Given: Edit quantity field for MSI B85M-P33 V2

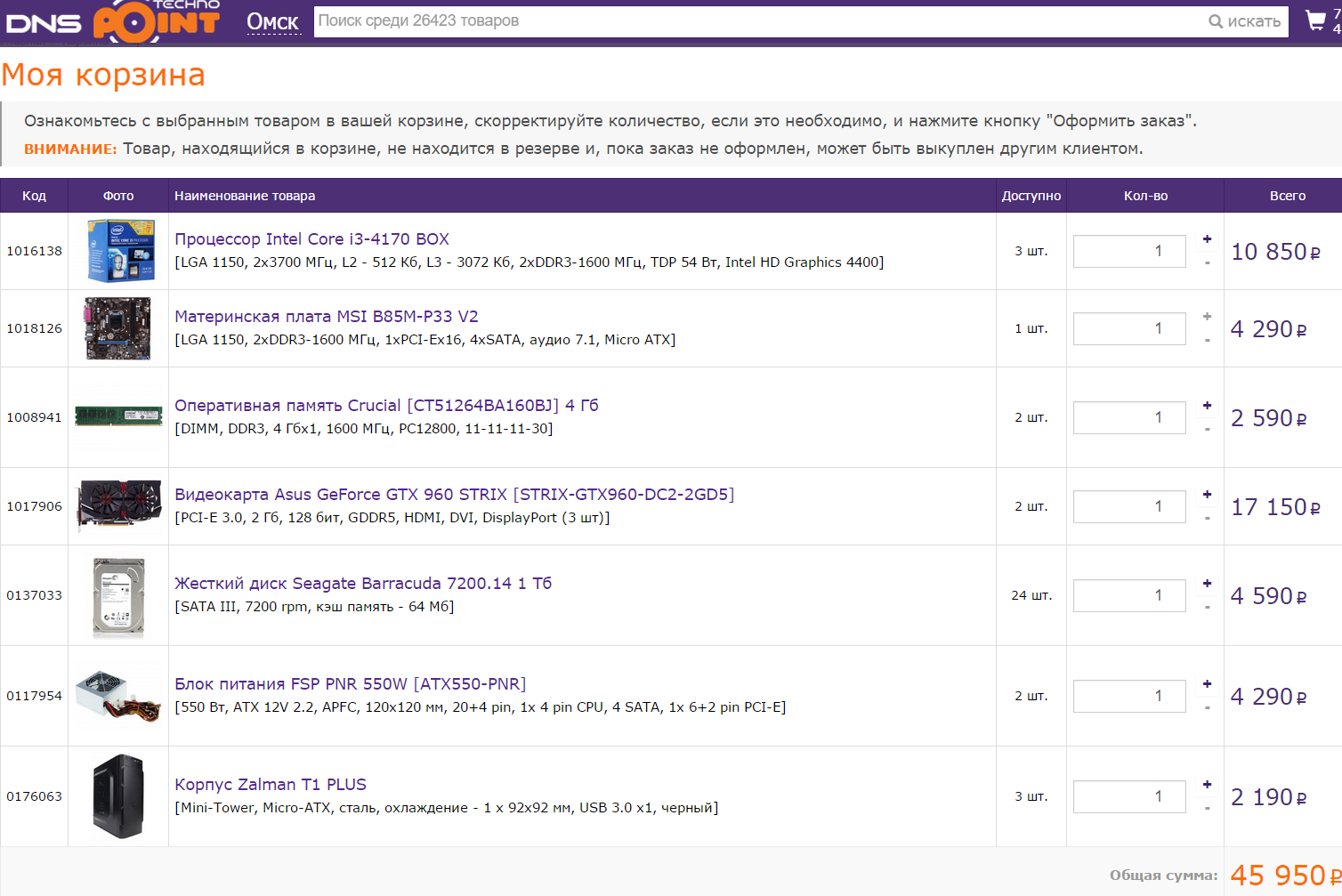Looking at the screenshot, I should [1129, 328].
